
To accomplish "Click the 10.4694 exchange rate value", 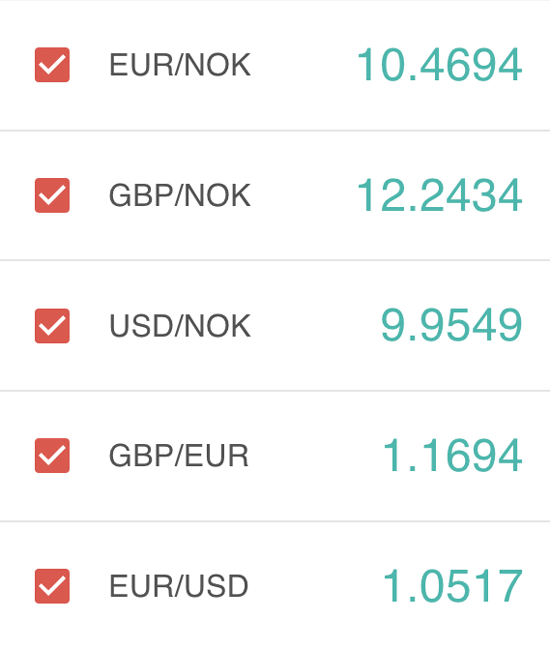I will click(439, 65).
